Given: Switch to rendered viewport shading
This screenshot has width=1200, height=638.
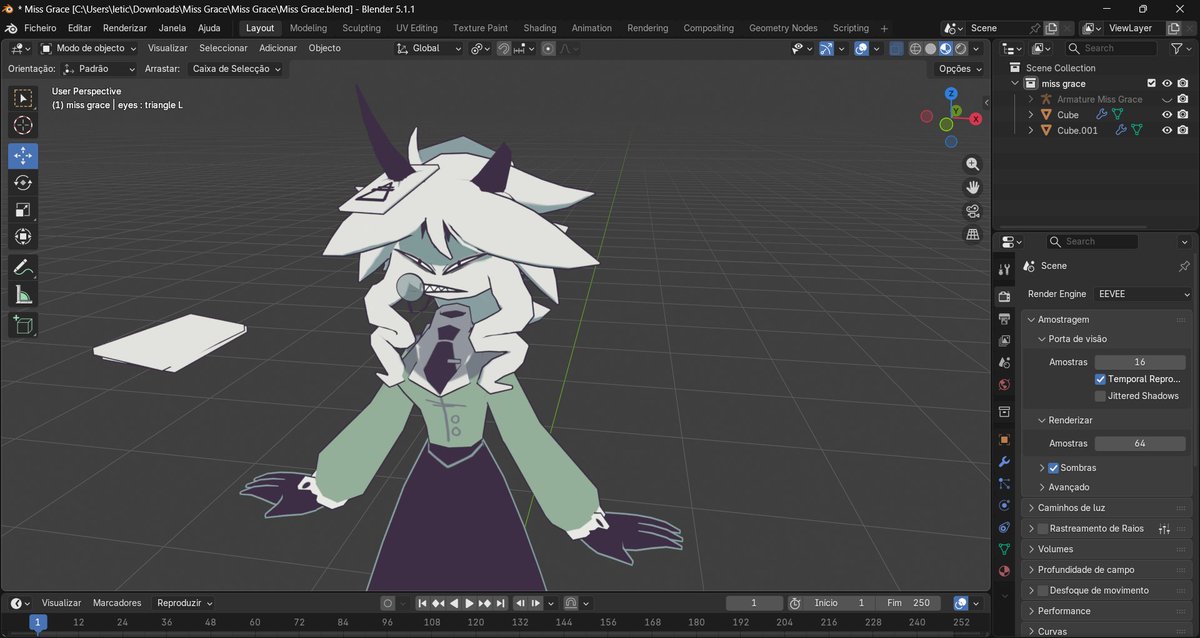Looking at the screenshot, I should pyautogui.click(x=961, y=48).
